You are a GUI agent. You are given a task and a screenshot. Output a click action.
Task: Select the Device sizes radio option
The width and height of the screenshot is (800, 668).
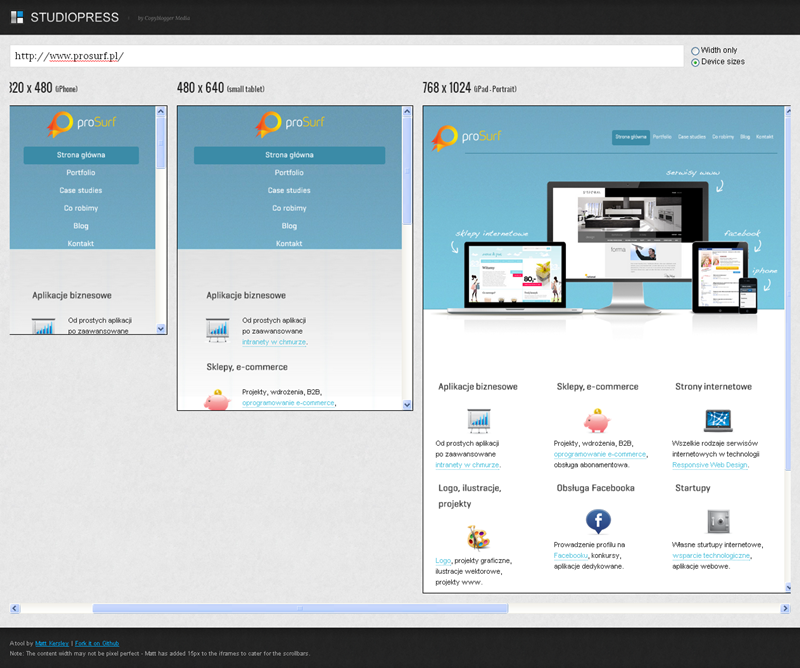coord(695,62)
